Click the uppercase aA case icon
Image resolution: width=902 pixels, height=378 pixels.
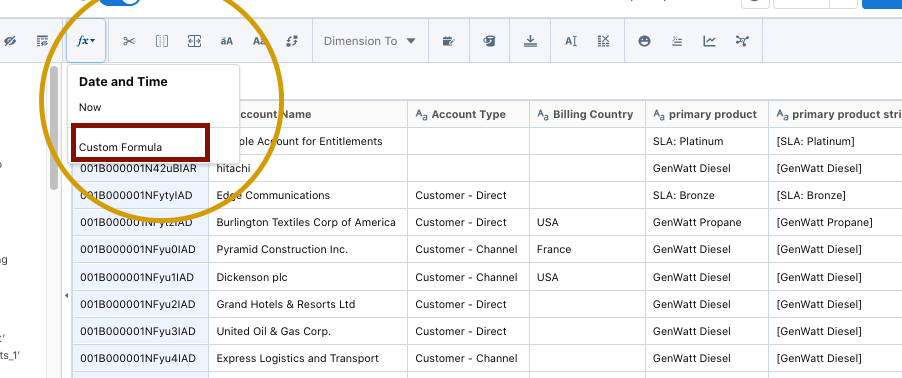click(227, 41)
